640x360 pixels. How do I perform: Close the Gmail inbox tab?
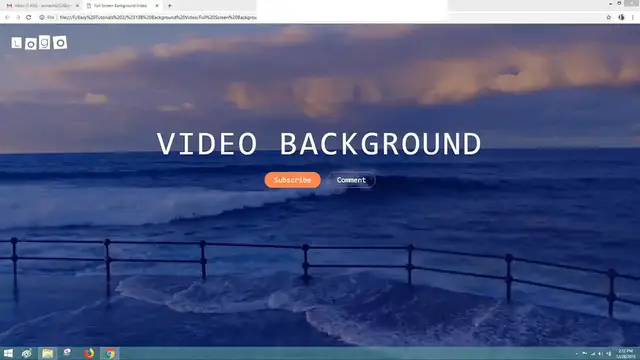coord(77,6)
